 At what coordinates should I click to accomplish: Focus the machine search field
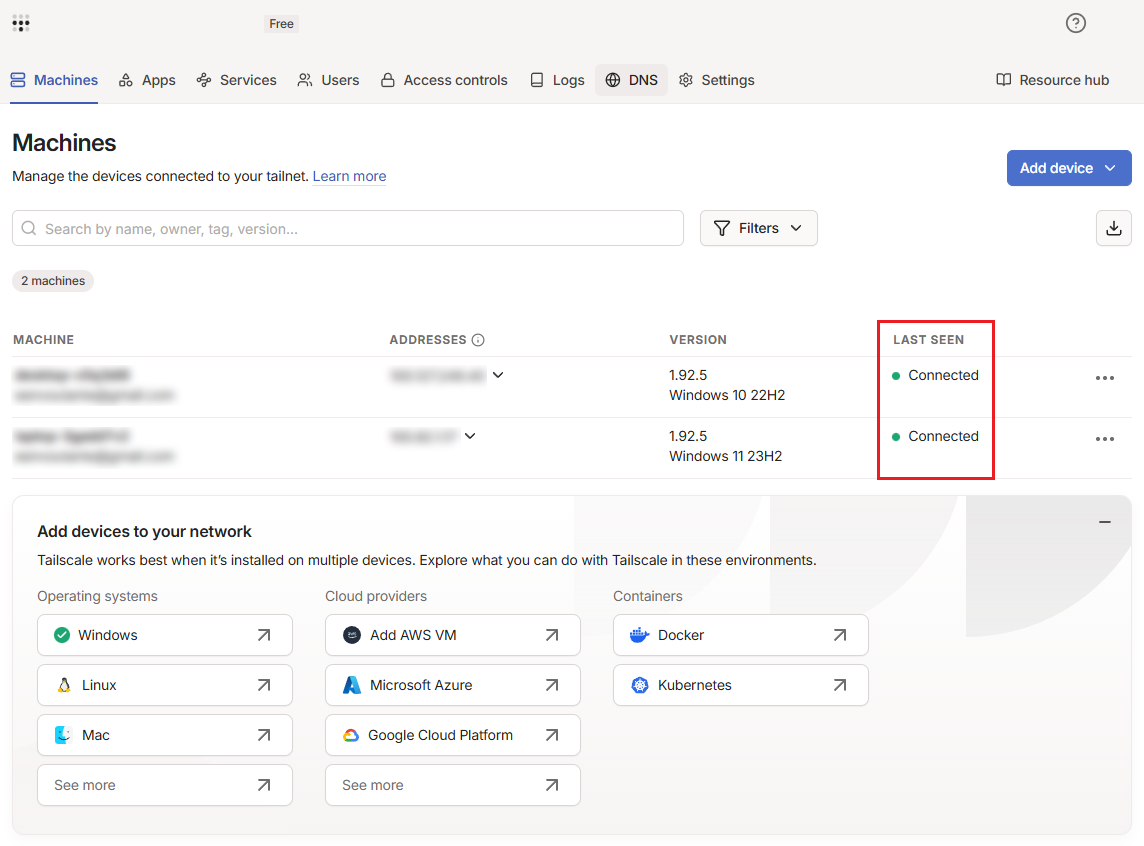pyautogui.click(x=348, y=228)
